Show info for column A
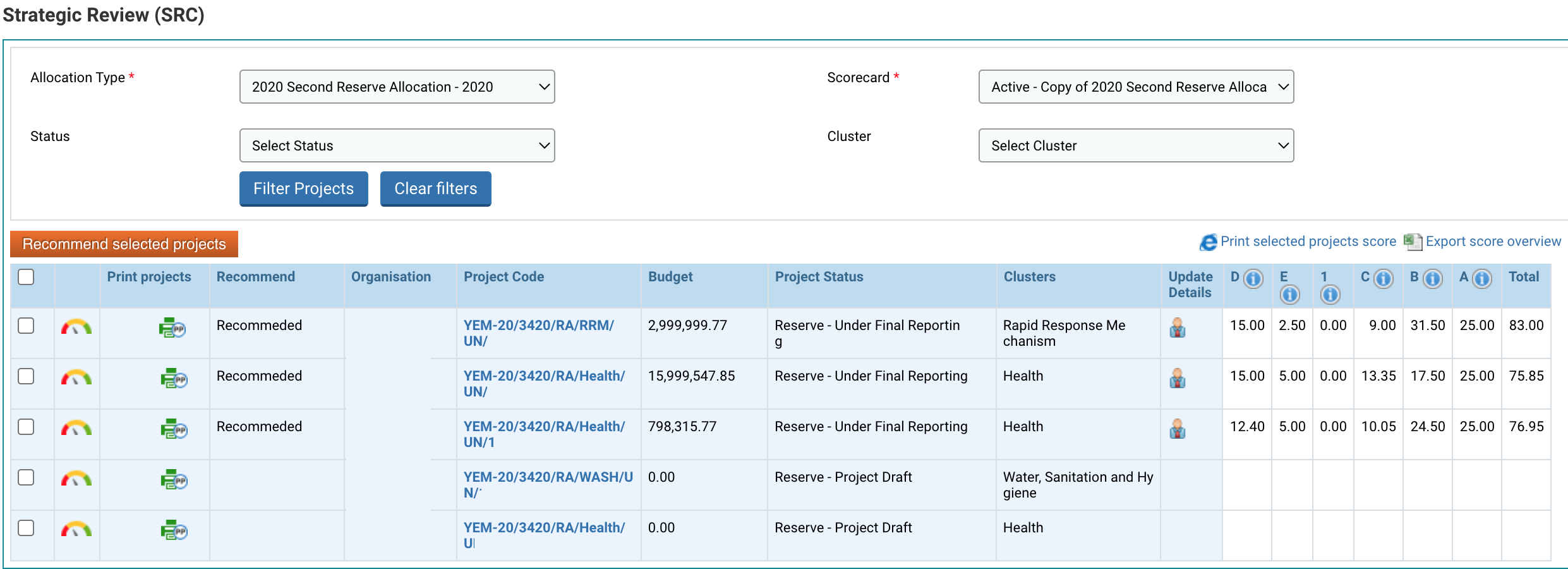The image size is (1568, 569). click(x=1482, y=278)
